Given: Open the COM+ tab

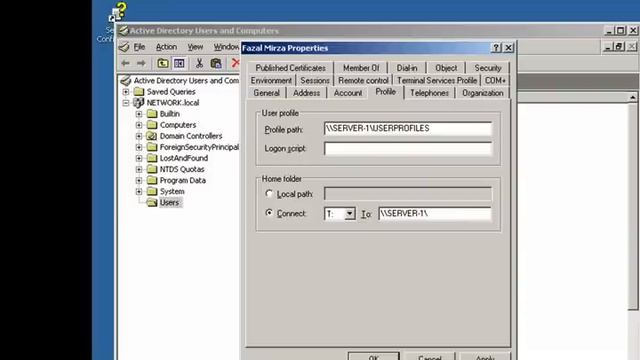Looking at the screenshot, I should tap(495, 80).
